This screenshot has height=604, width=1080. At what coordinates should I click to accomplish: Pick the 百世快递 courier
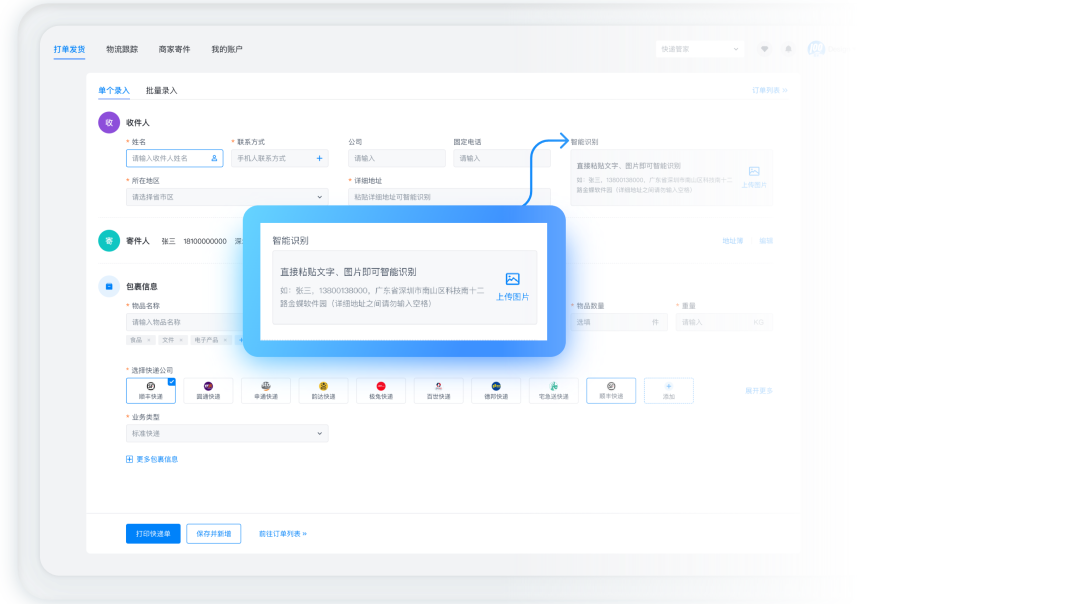coord(439,390)
